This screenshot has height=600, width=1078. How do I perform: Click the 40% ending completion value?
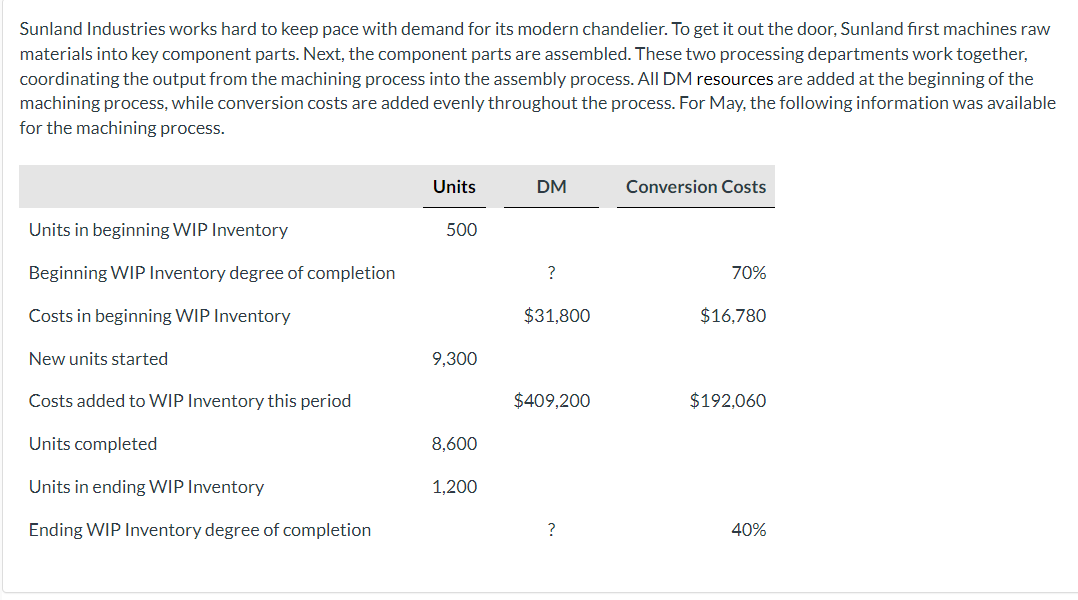[749, 530]
